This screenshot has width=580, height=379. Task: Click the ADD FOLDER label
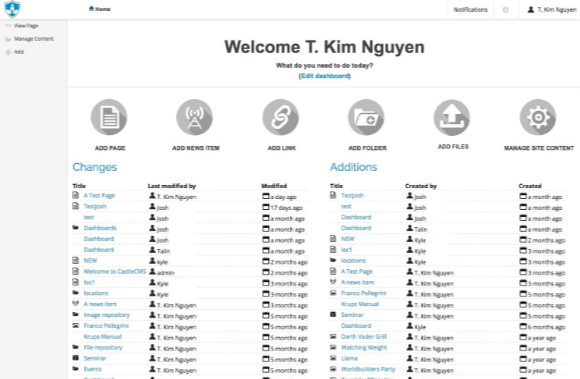coord(367,148)
